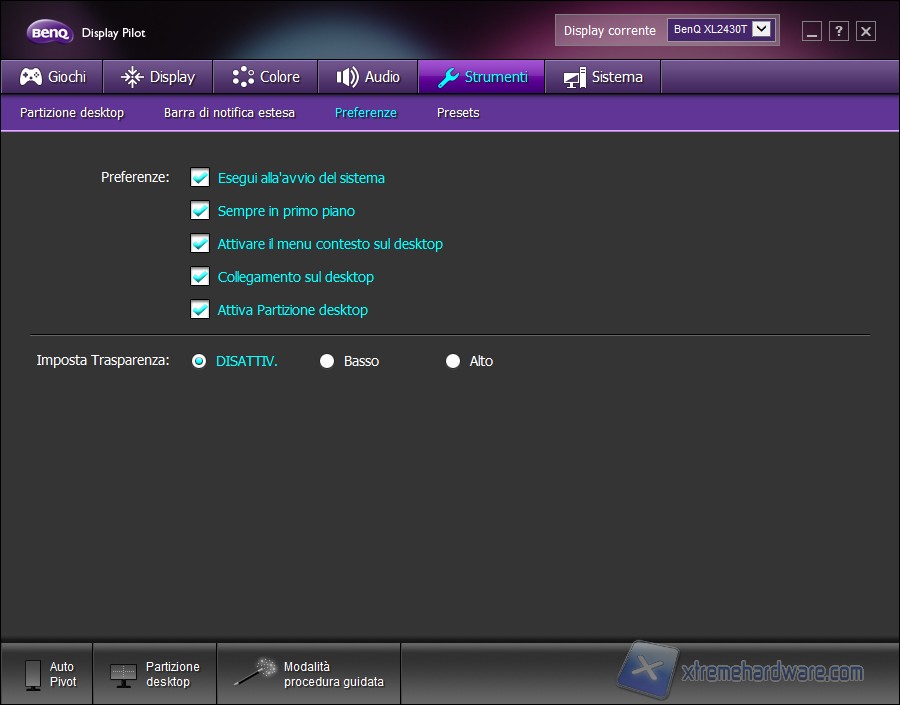Open the Giochi gamepad tab
The width and height of the screenshot is (900, 705).
(52, 77)
